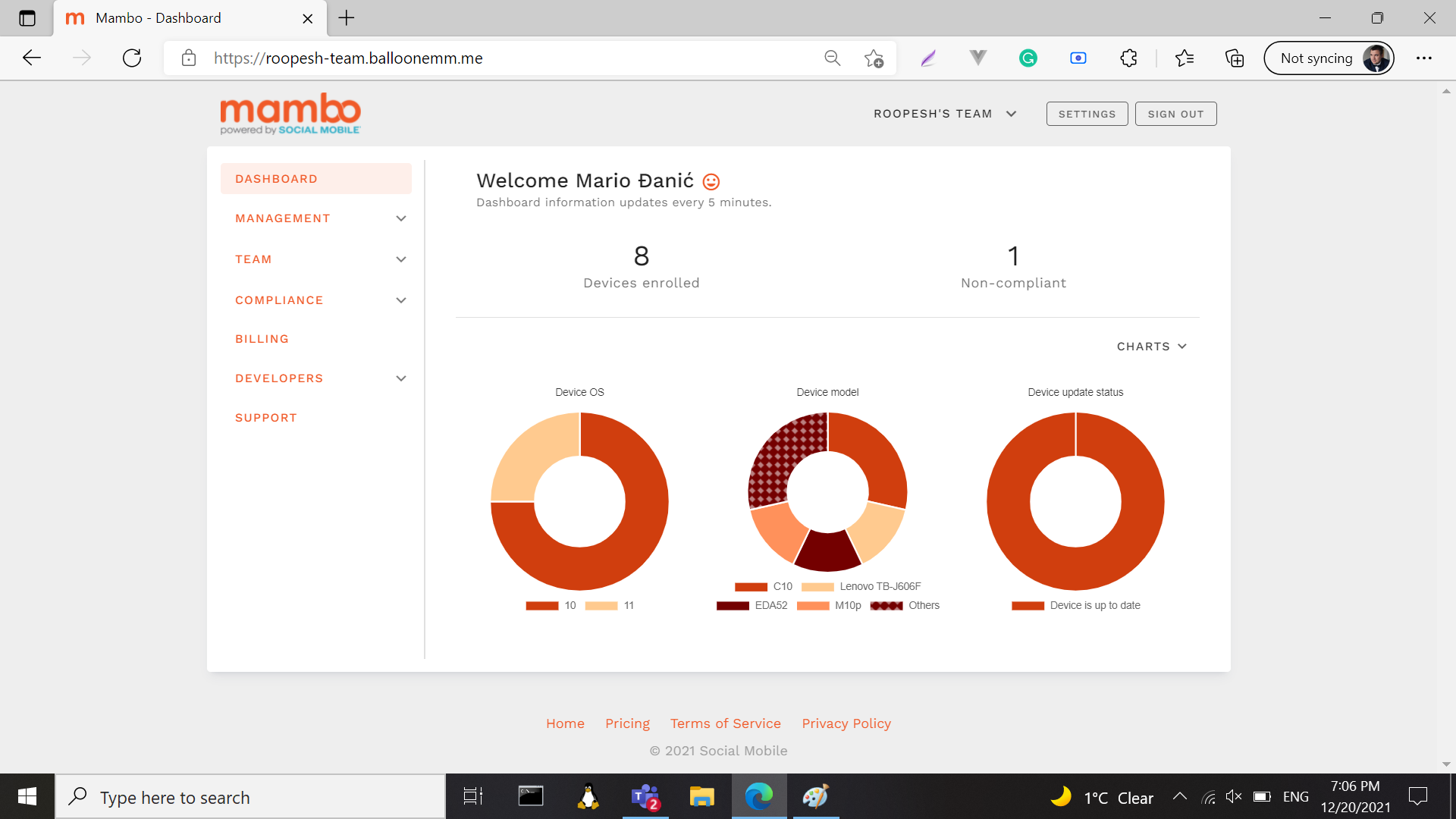The height and width of the screenshot is (819, 1456).
Task: Open the Billing menu item
Action: click(262, 339)
